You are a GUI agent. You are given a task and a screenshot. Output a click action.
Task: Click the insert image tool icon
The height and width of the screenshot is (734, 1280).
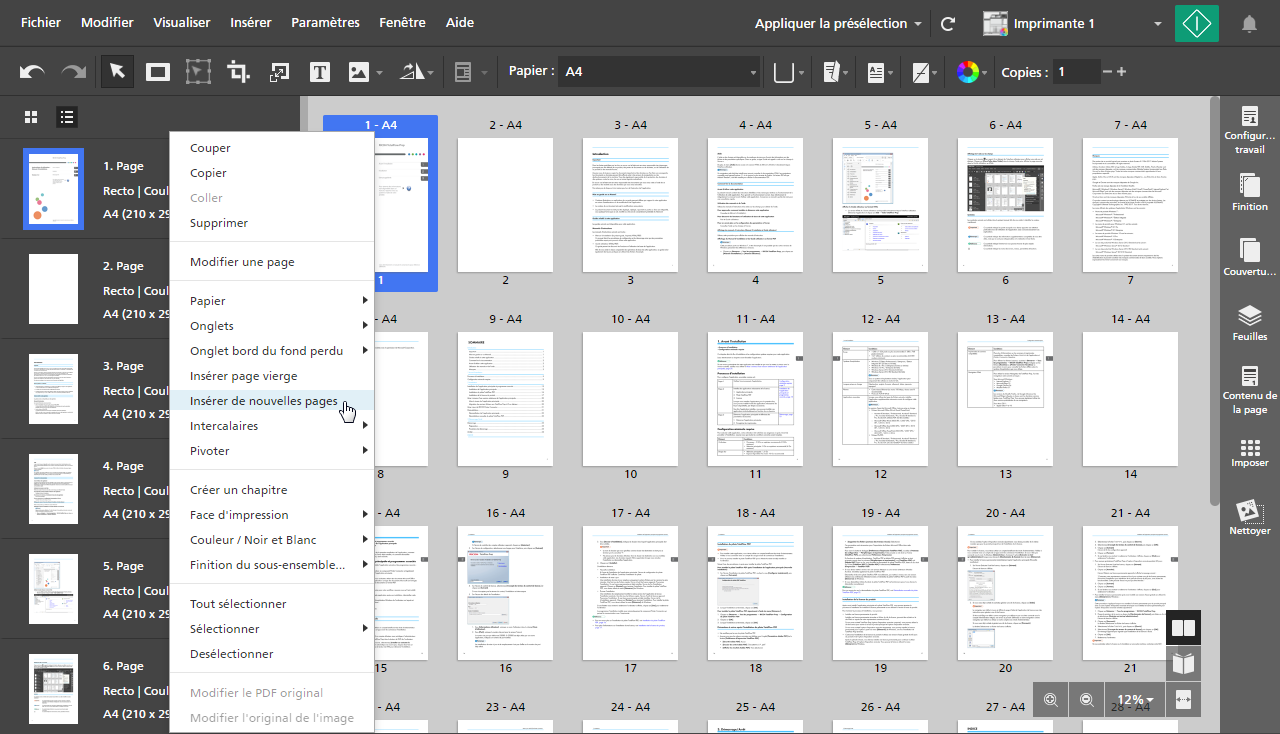click(359, 72)
